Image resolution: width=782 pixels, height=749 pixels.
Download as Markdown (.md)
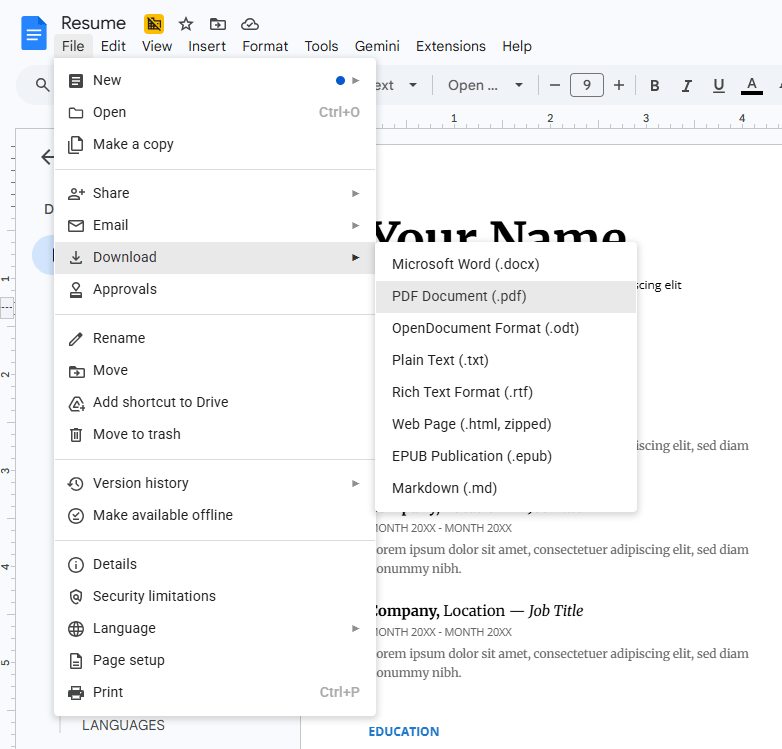[x=506, y=488]
